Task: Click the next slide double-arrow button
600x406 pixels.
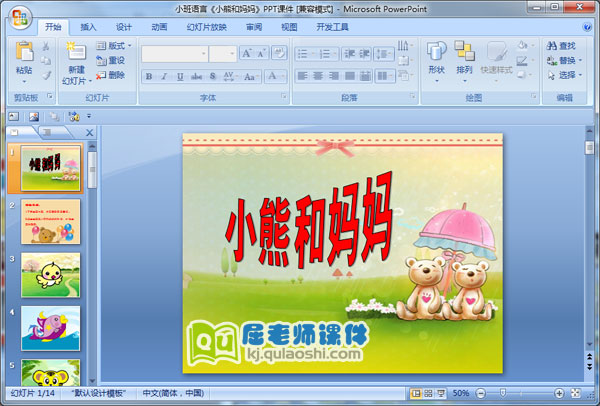Action: pos(589,367)
